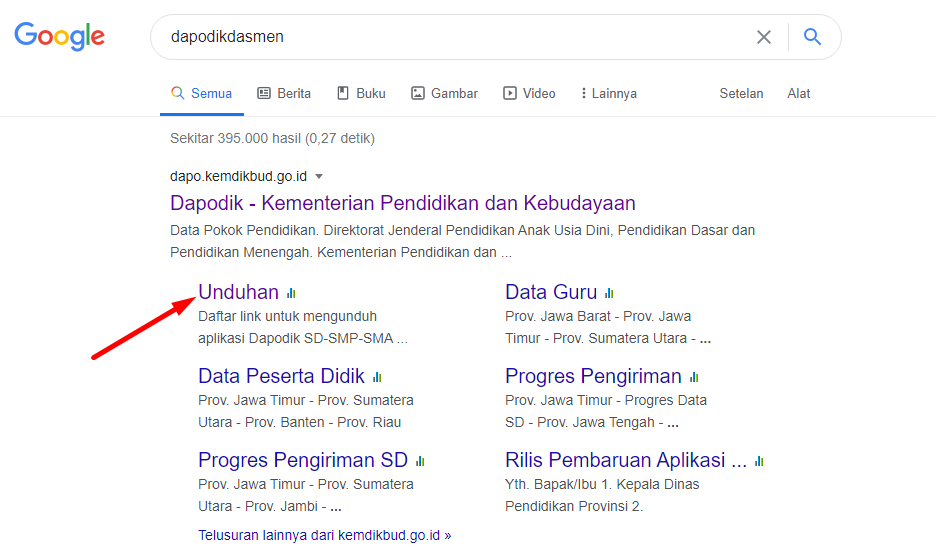The width and height of the screenshot is (936, 555).
Task: Click the bar chart icon beside Data Peserta Didik
Action: coord(377,377)
